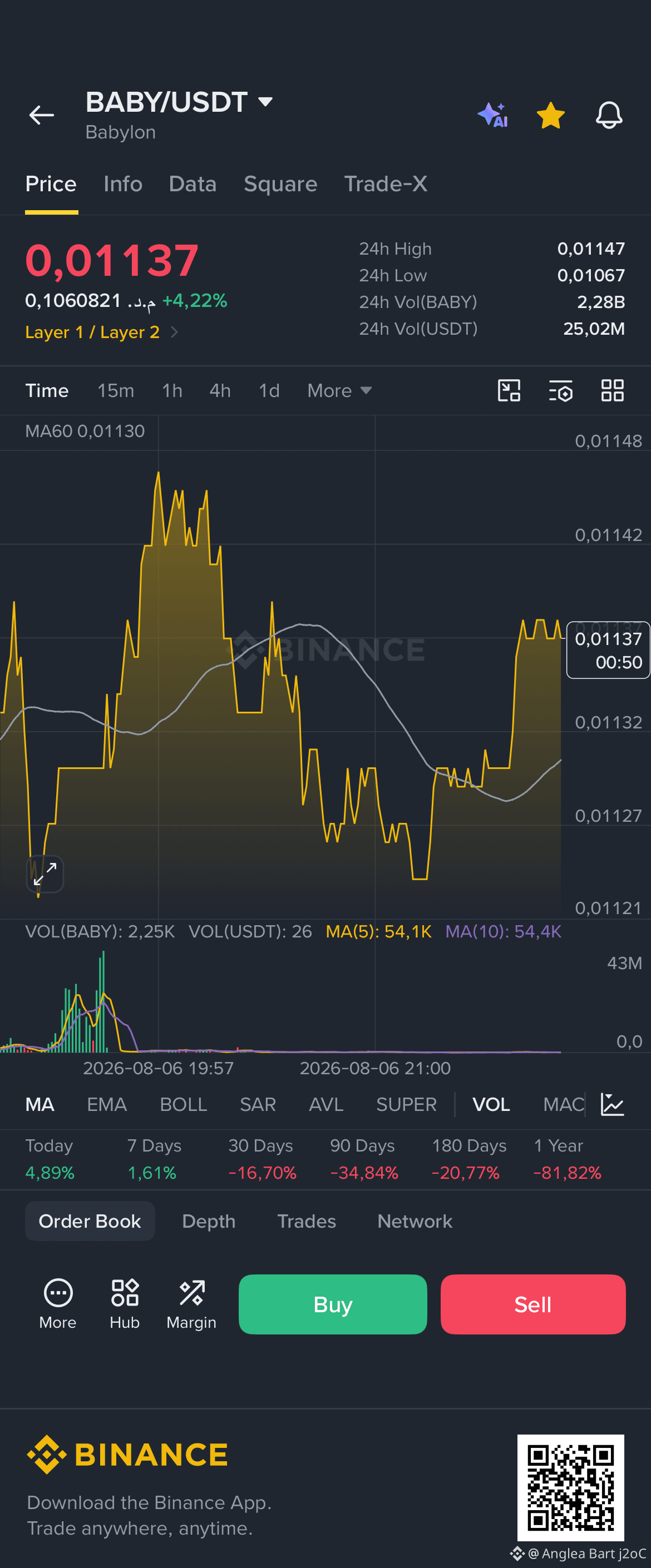Select 1 Year performance -81,82%

click(x=567, y=1159)
